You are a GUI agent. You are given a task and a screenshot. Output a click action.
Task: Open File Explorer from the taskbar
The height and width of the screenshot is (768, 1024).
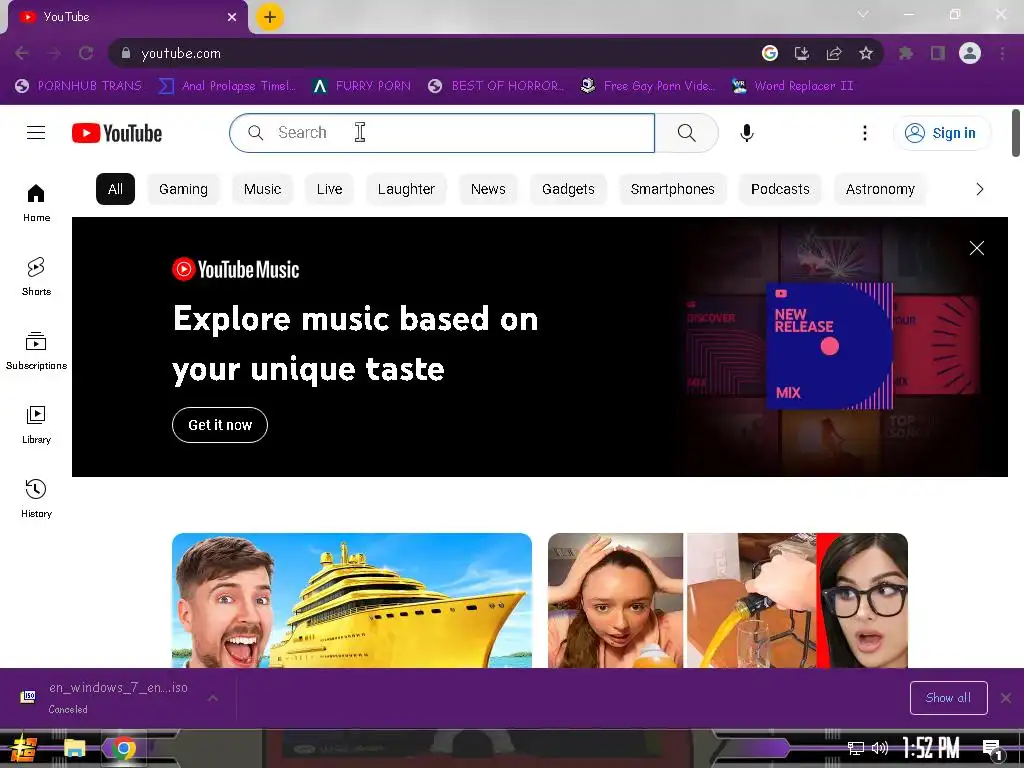[74, 748]
